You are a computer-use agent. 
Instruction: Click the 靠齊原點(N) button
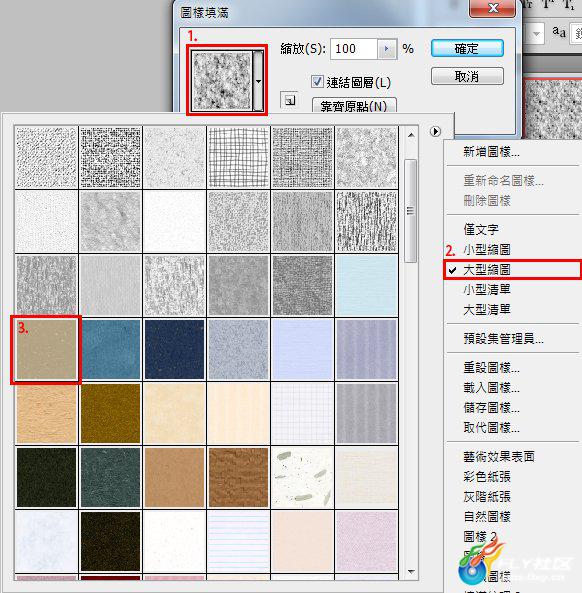click(x=354, y=106)
